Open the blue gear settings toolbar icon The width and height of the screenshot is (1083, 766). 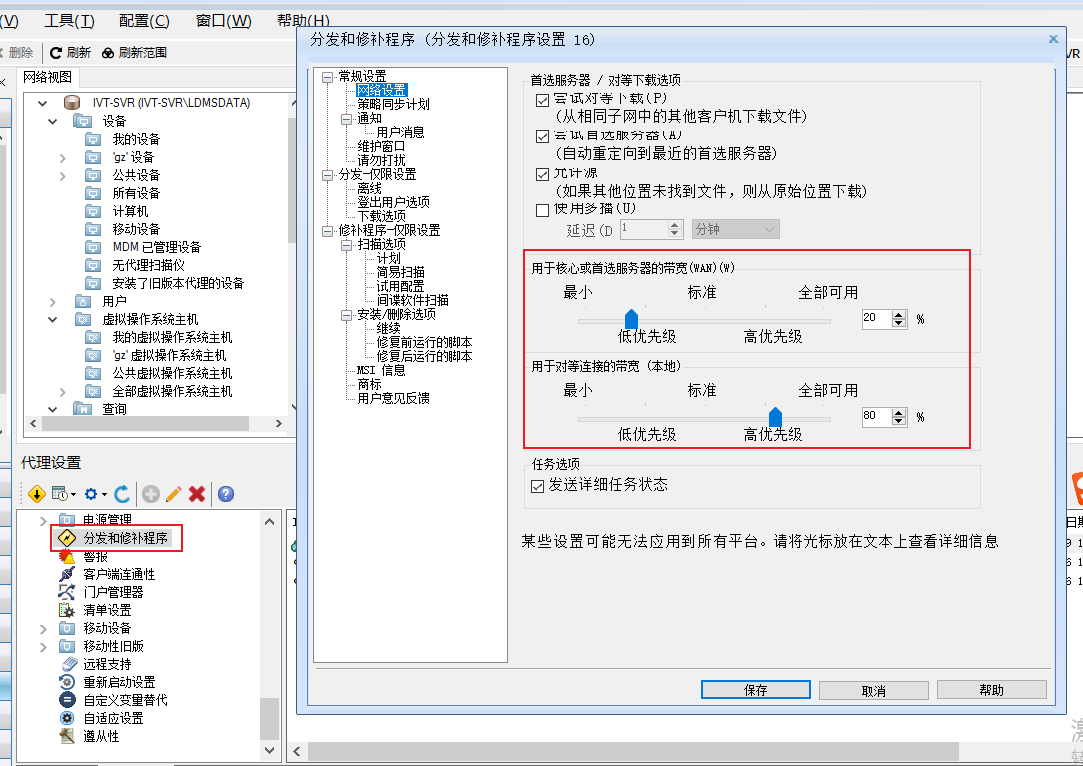[x=92, y=493]
